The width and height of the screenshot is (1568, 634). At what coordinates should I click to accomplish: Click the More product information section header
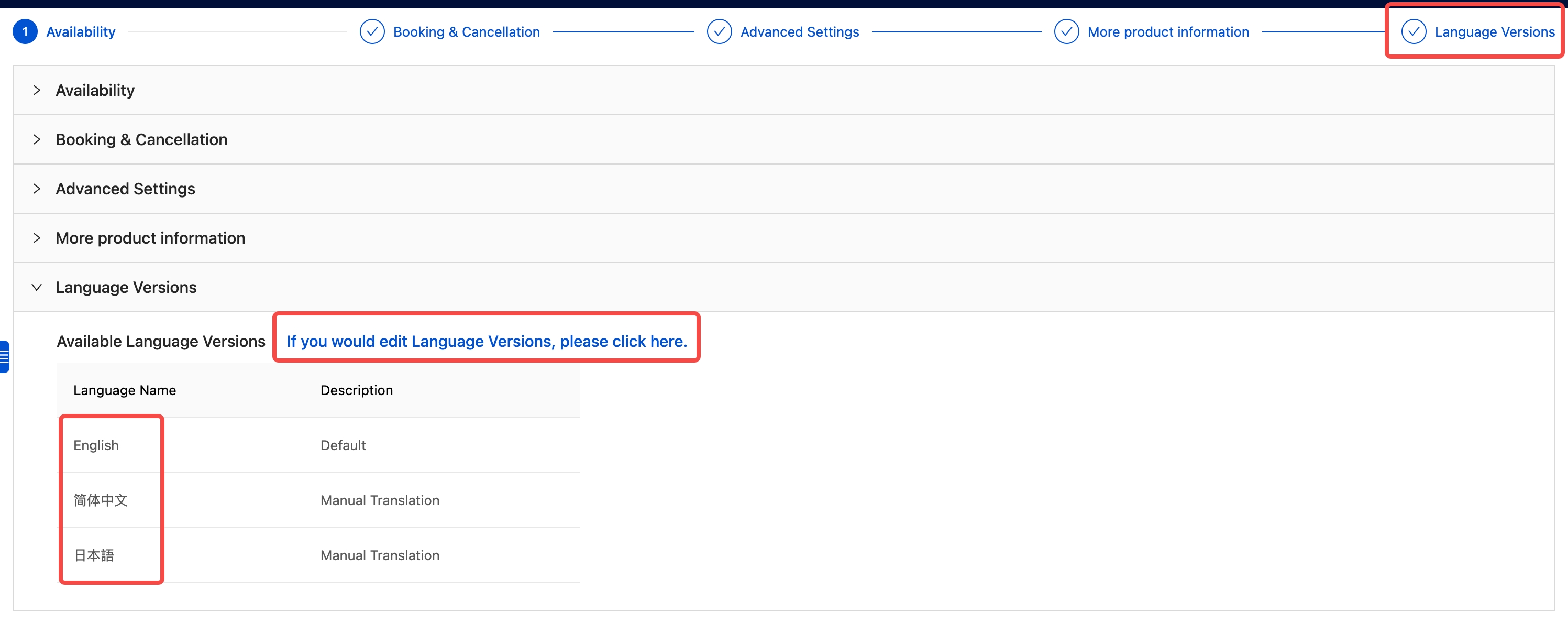(x=150, y=238)
